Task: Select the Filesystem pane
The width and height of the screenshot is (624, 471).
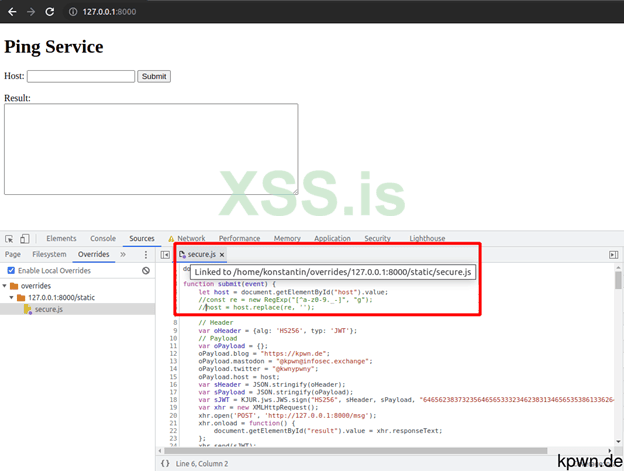Action: click(49, 254)
